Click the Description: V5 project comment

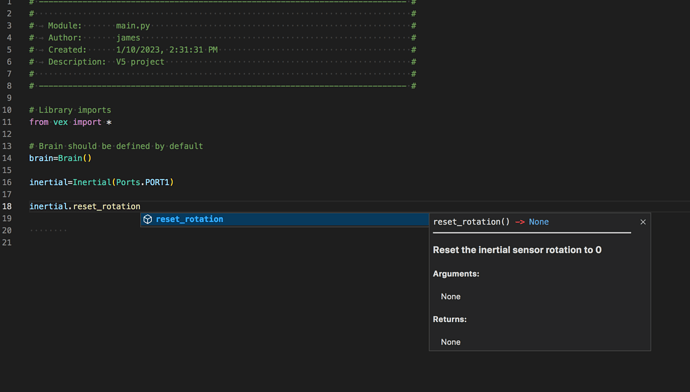(106, 62)
